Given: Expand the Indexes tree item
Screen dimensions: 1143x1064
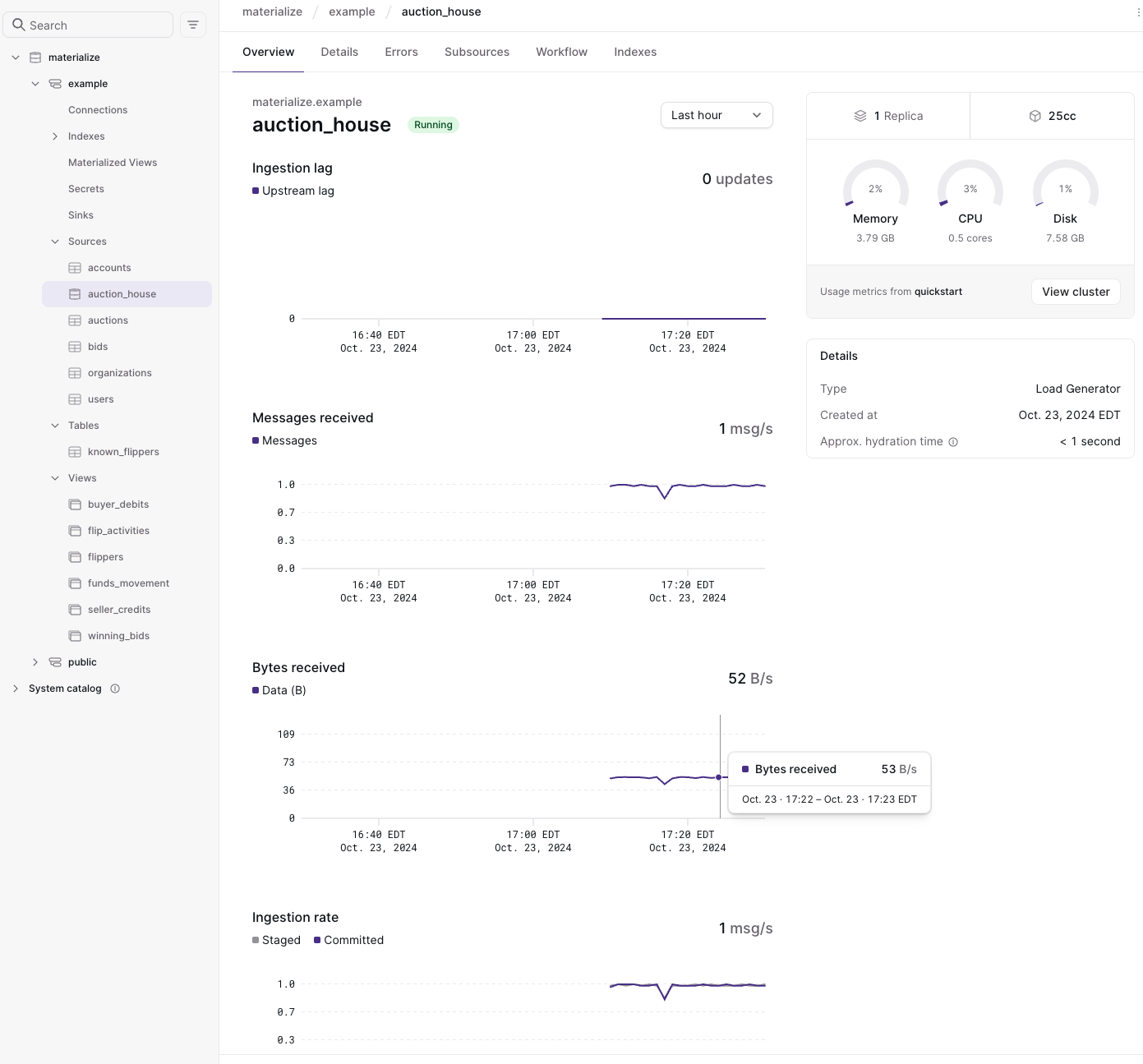Looking at the screenshot, I should point(55,136).
